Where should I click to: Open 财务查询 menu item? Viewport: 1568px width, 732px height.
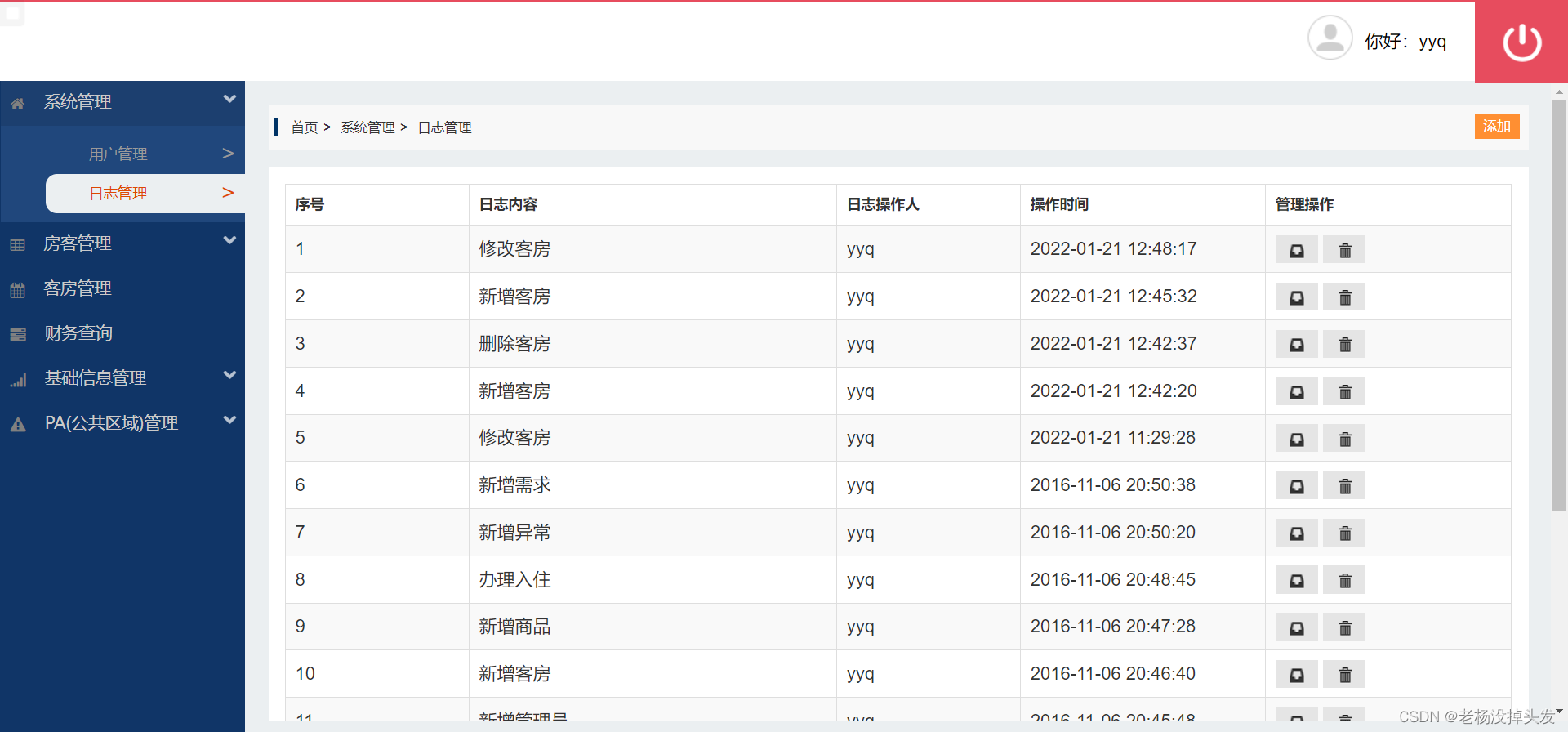tap(78, 333)
